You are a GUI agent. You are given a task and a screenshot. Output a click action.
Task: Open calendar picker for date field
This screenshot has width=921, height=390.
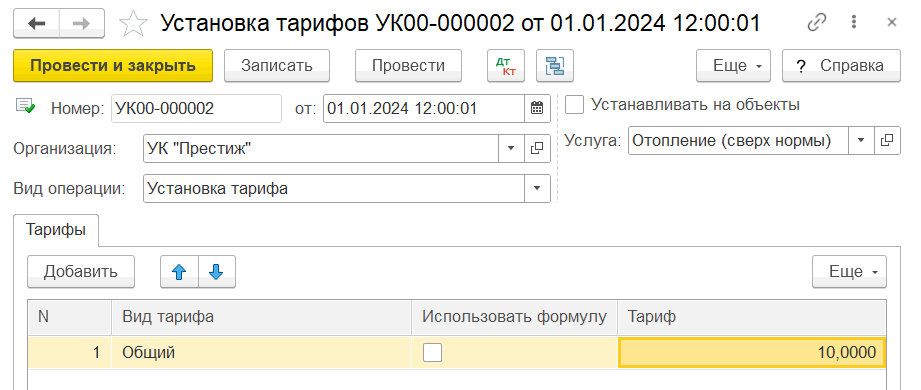(537, 108)
